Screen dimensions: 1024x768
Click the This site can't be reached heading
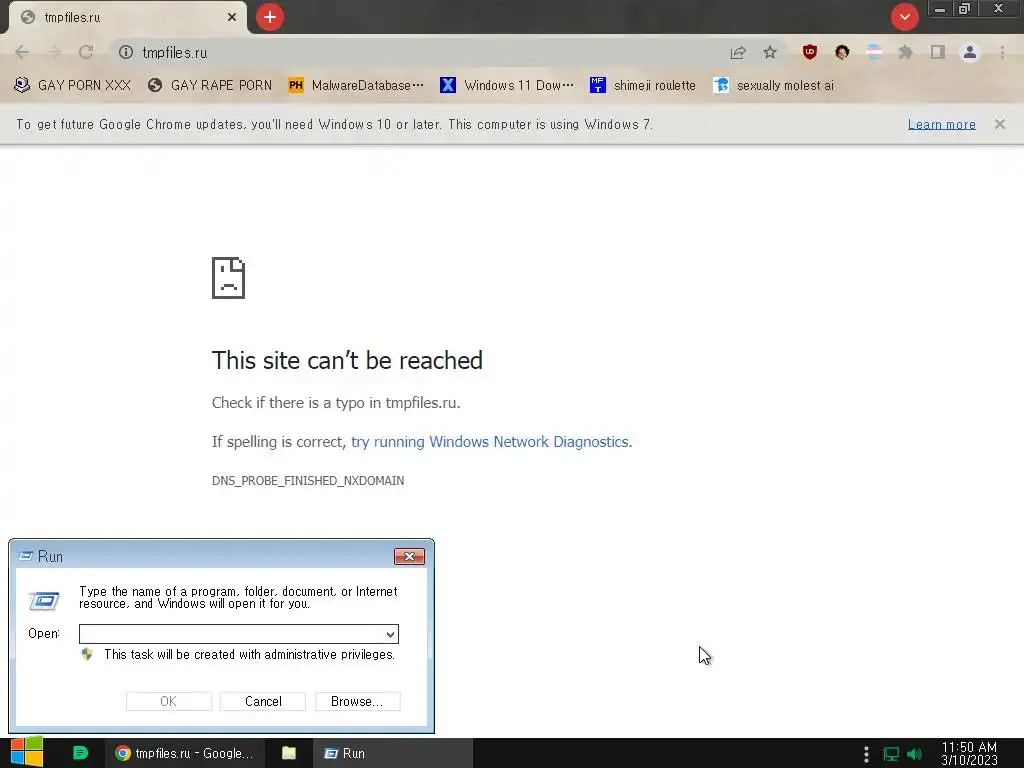tap(347, 360)
